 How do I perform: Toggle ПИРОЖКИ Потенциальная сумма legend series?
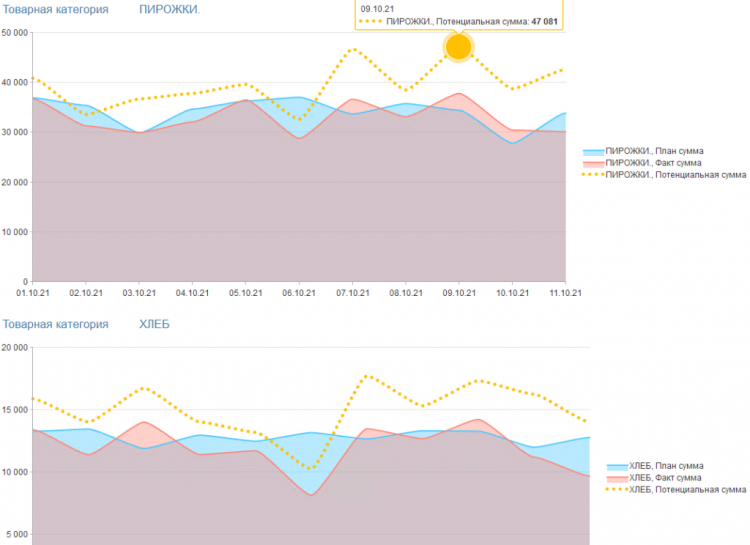[x=664, y=175]
